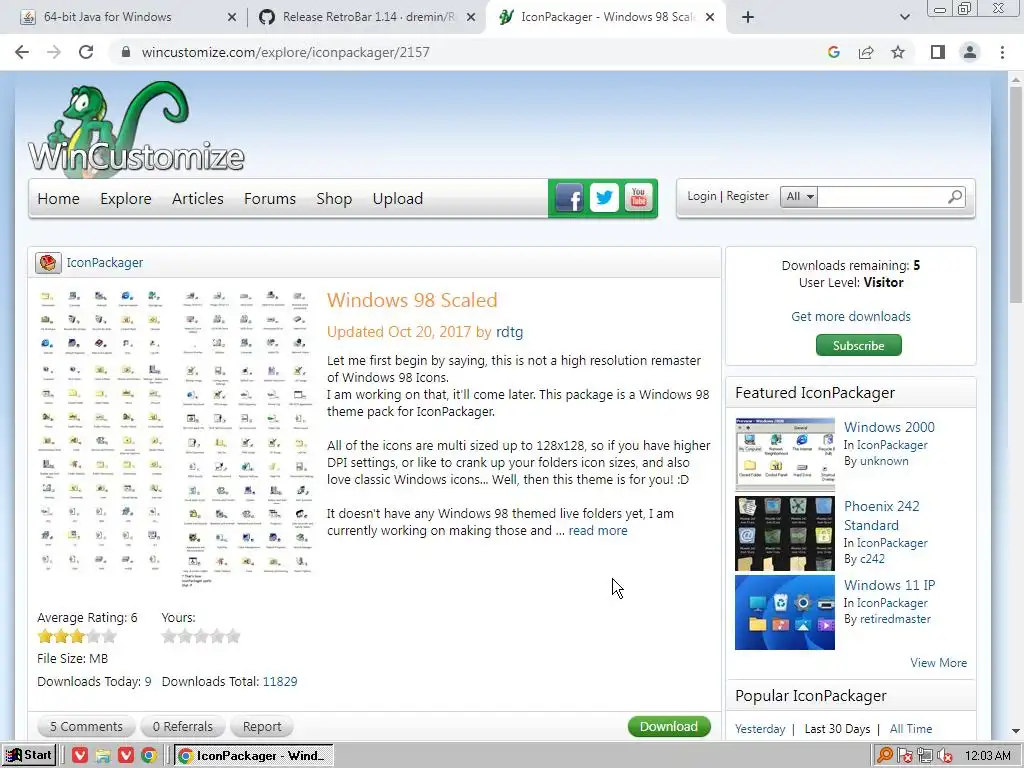
Task: Open the Windows Start button
Action: tap(29, 756)
